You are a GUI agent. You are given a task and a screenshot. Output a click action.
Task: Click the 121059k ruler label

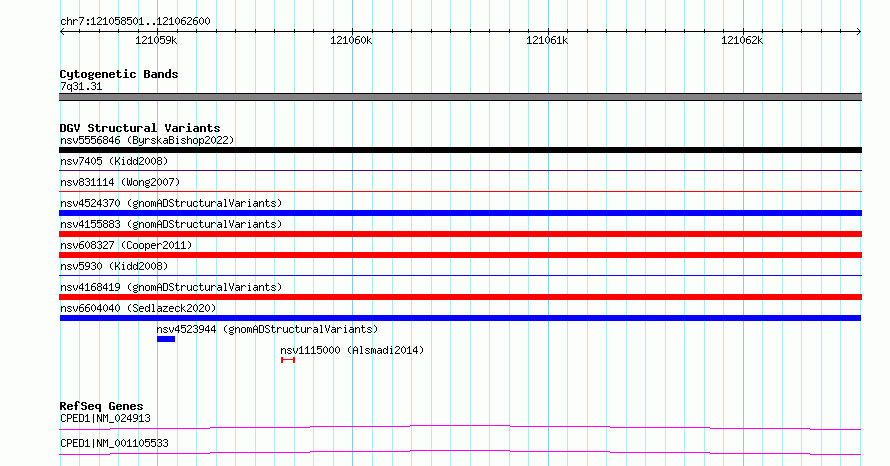(x=156, y=40)
